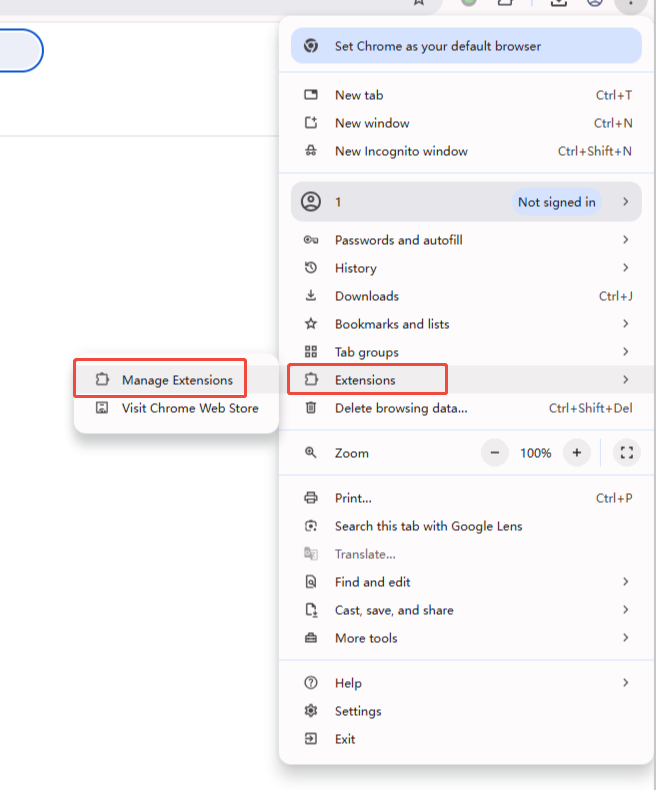Image resolution: width=656 pixels, height=790 pixels.
Task: Open a new window via its icon
Action: (x=311, y=123)
